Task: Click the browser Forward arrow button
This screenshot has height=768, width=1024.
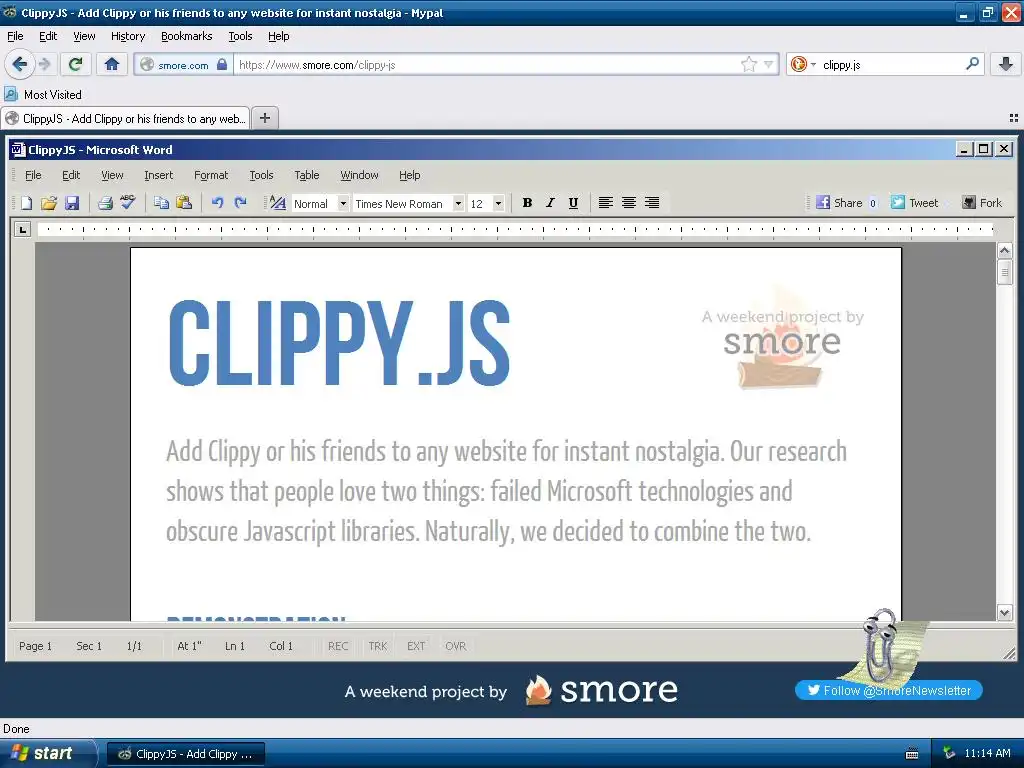Action: pos(44,64)
